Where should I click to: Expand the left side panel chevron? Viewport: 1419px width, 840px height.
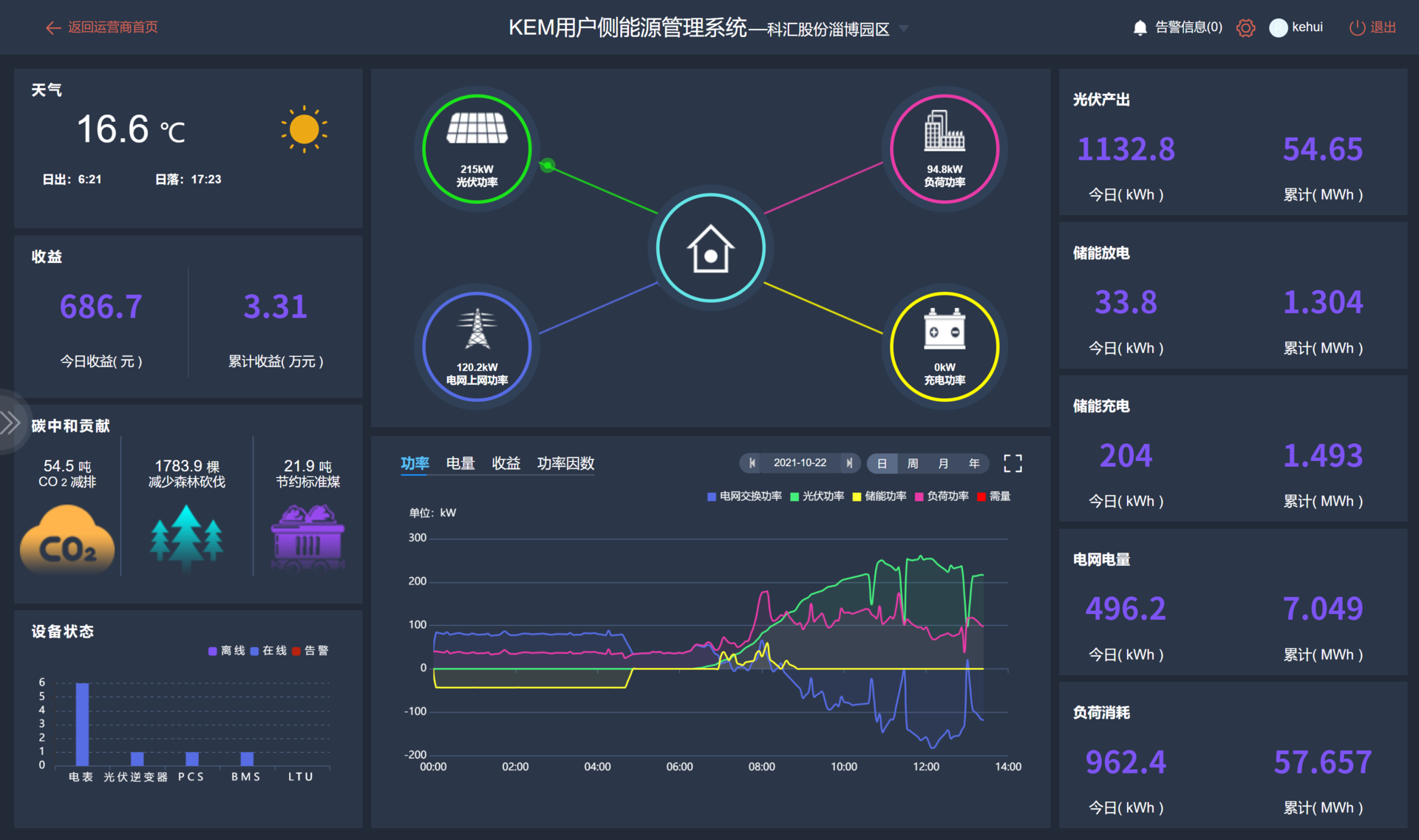tap(10, 423)
